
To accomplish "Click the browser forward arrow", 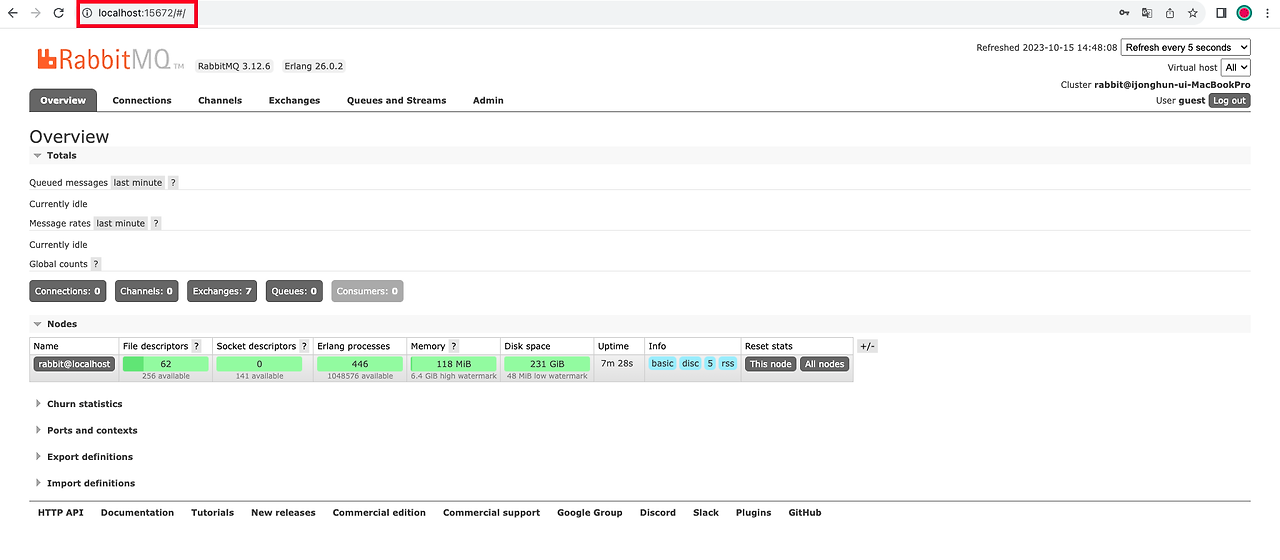I will click(x=36, y=13).
